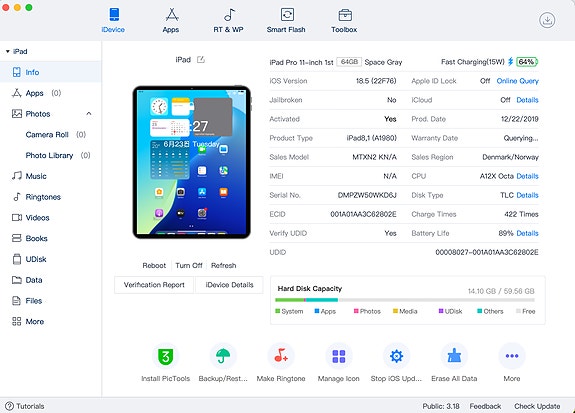This screenshot has width=575, height=413.
Task: Open CPU Details link
Action: 527,176
